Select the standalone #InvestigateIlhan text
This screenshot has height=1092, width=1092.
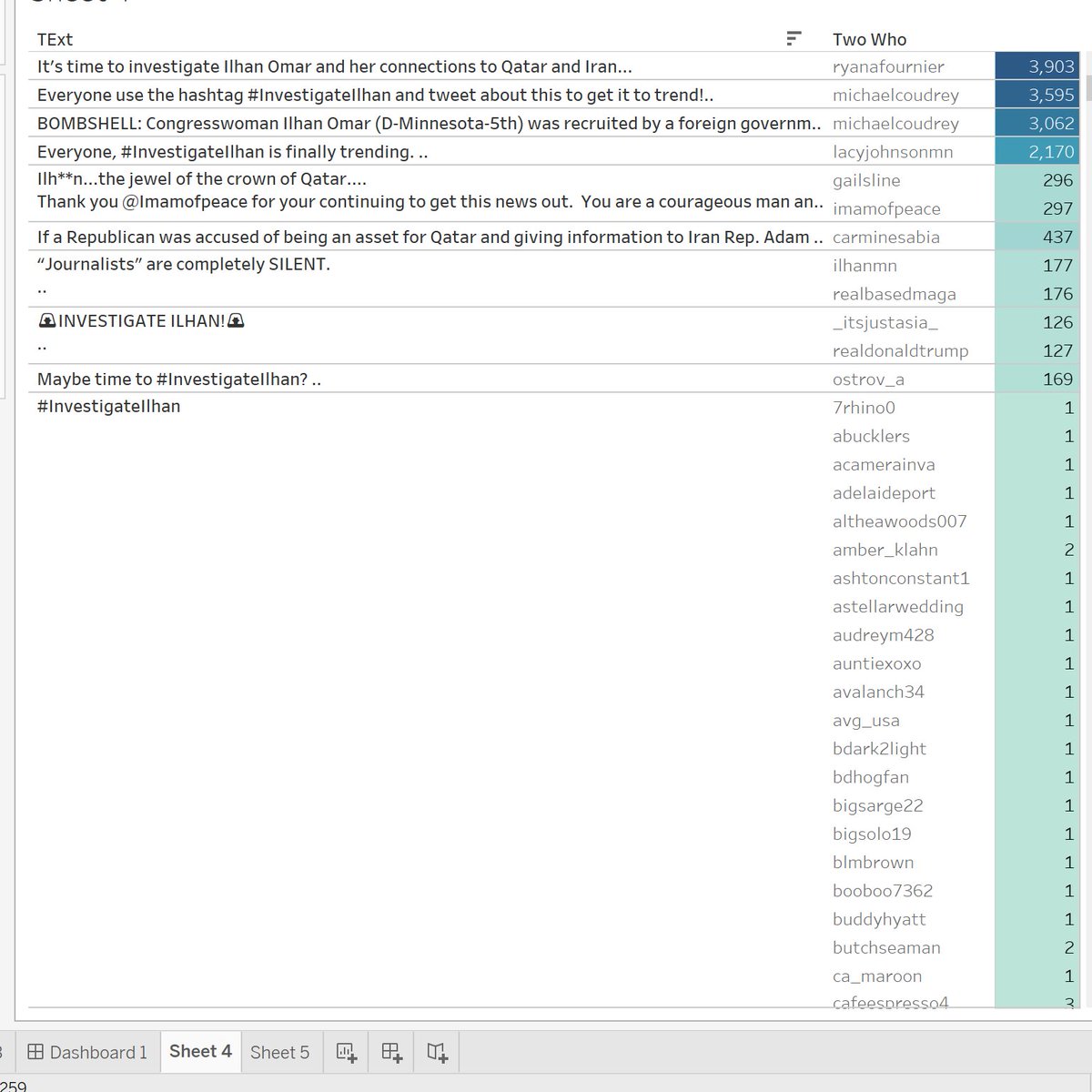(109, 407)
